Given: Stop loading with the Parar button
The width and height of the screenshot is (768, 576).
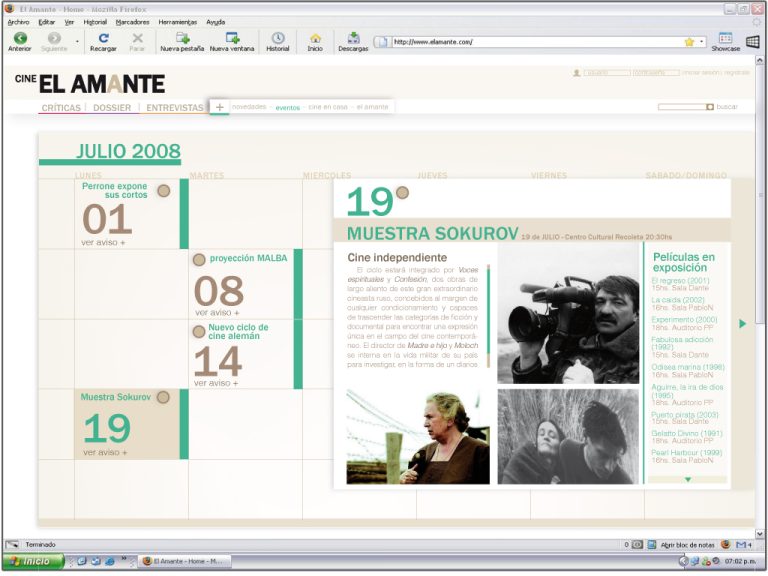Looking at the screenshot, I should tap(138, 42).
